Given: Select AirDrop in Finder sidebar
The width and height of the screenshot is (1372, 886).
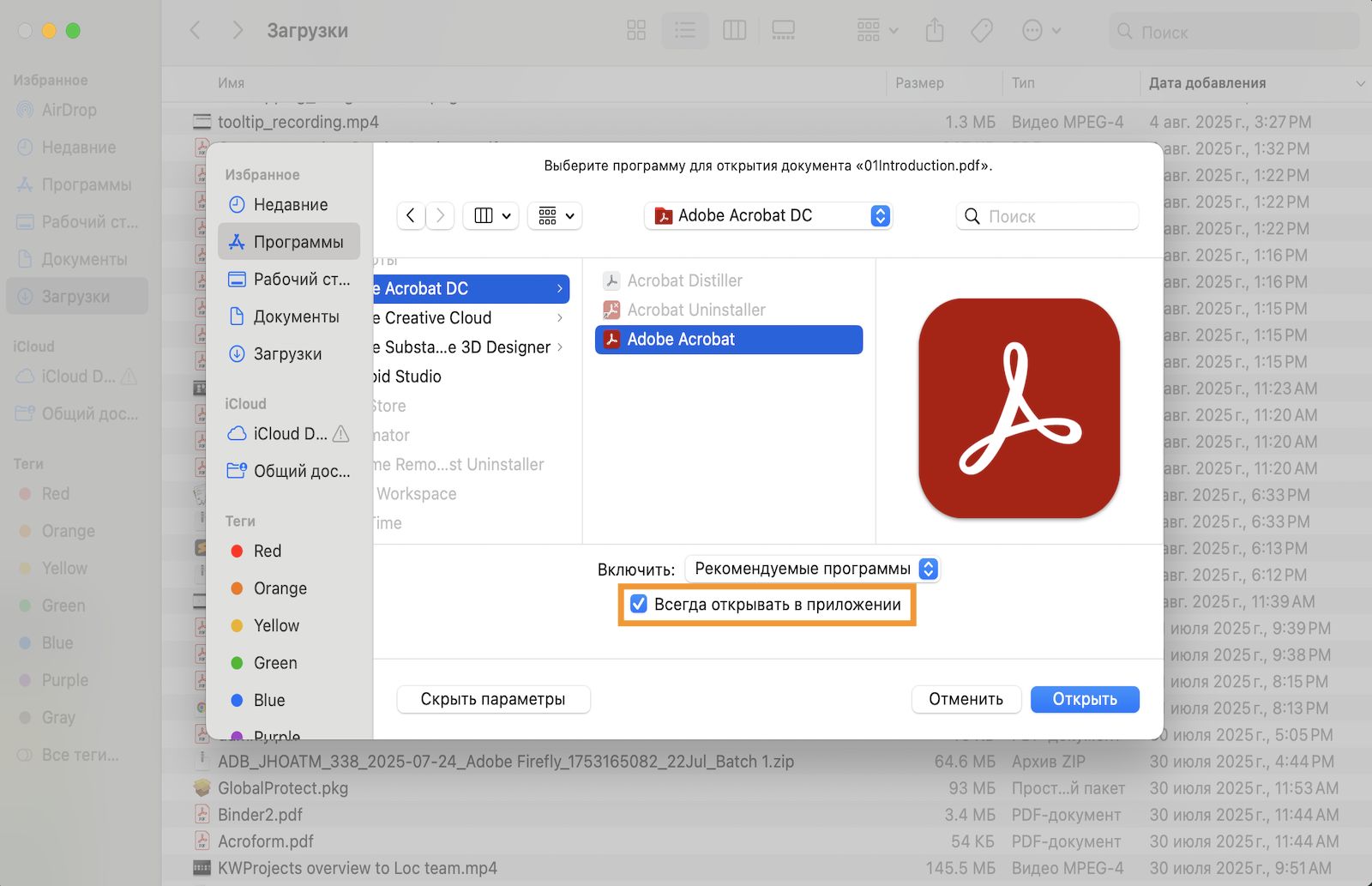Looking at the screenshot, I should point(77,110).
